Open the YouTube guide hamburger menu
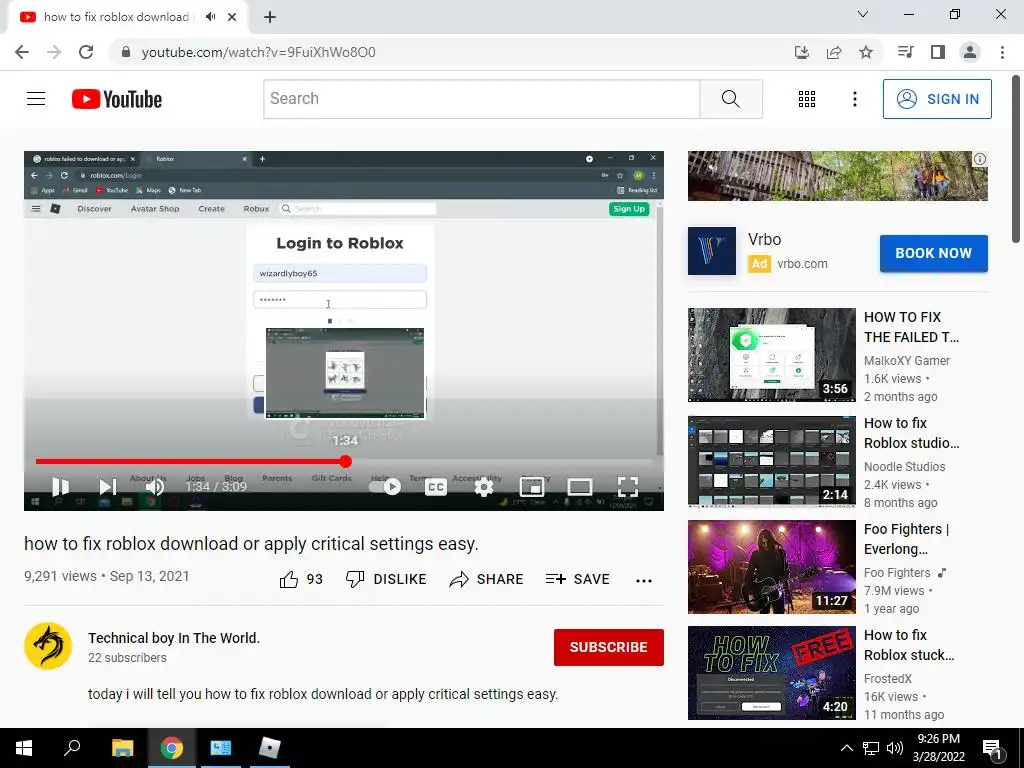 pyautogui.click(x=36, y=99)
